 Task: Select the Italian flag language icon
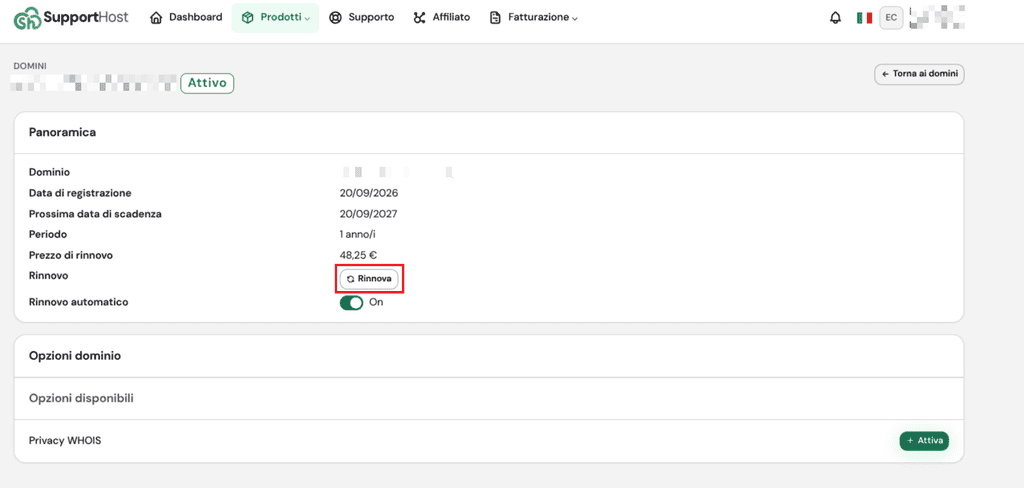pyautogui.click(x=865, y=18)
